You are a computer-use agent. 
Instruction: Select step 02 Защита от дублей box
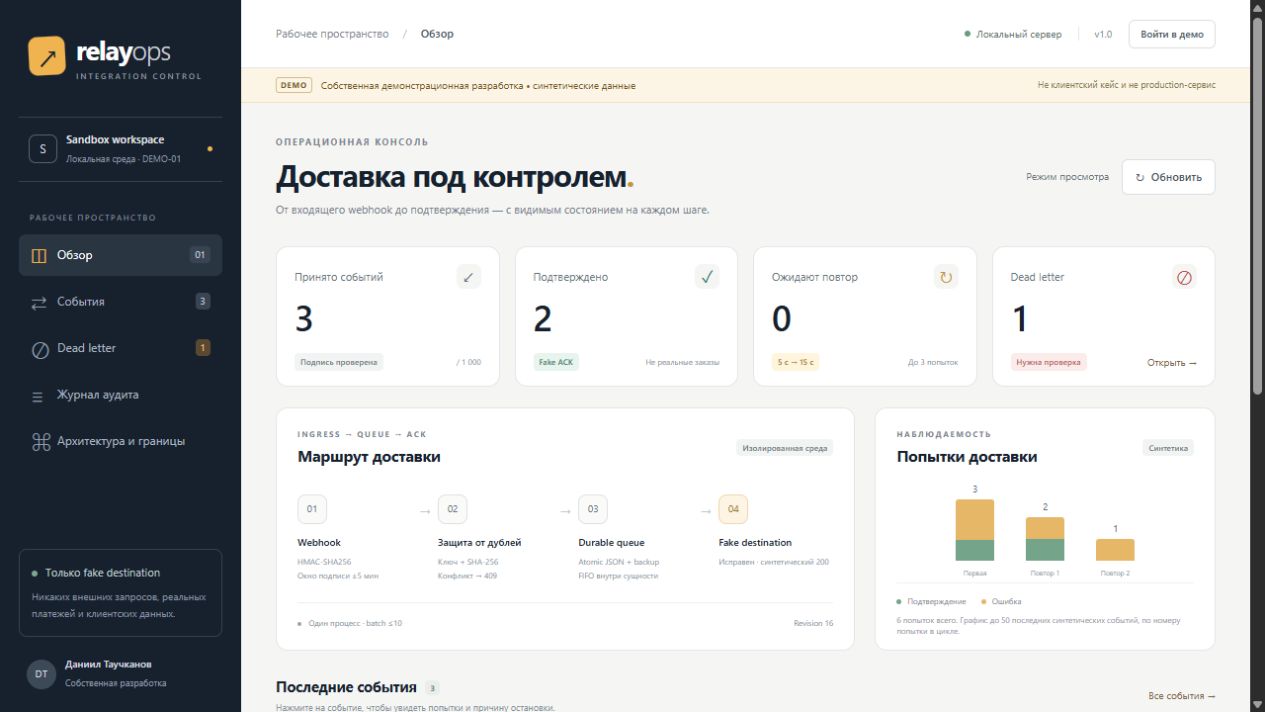click(452, 509)
